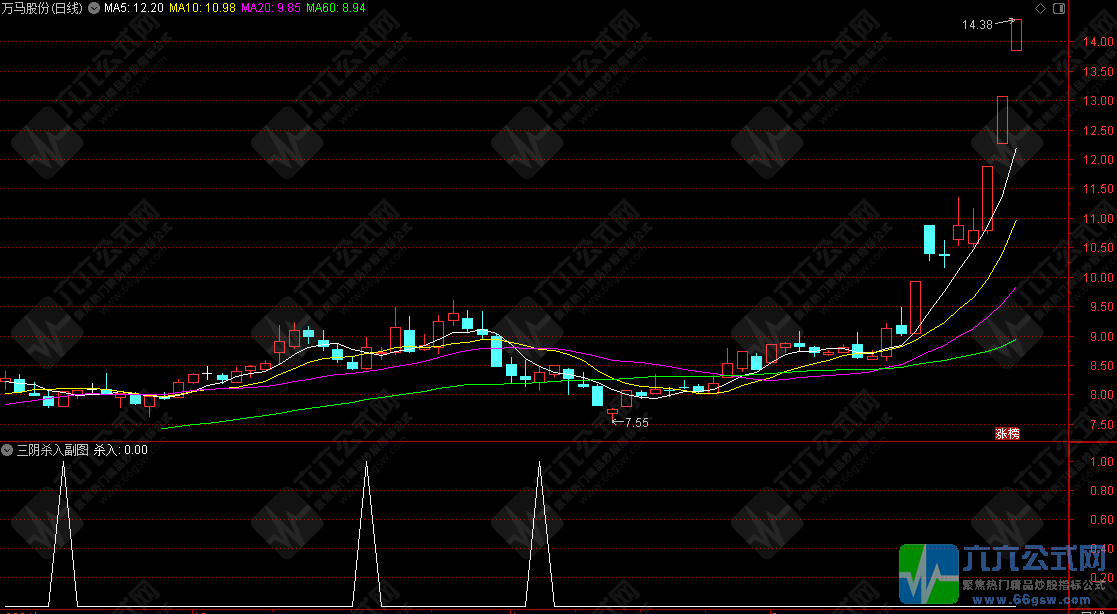Screen dimensions: 1117x614
Task: Click the 7.55 low price annotation
Action: [636, 423]
